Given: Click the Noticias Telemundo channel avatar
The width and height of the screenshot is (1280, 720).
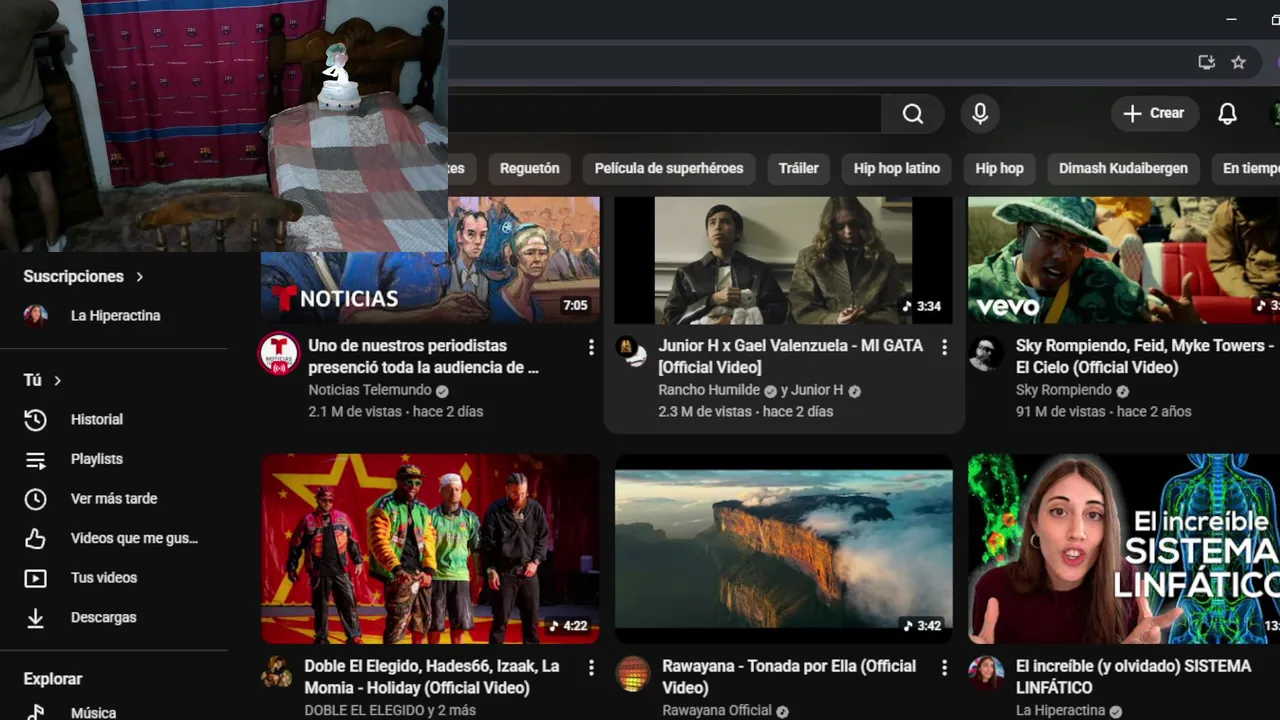Looking at the screenshot, I should pos(279,354).
